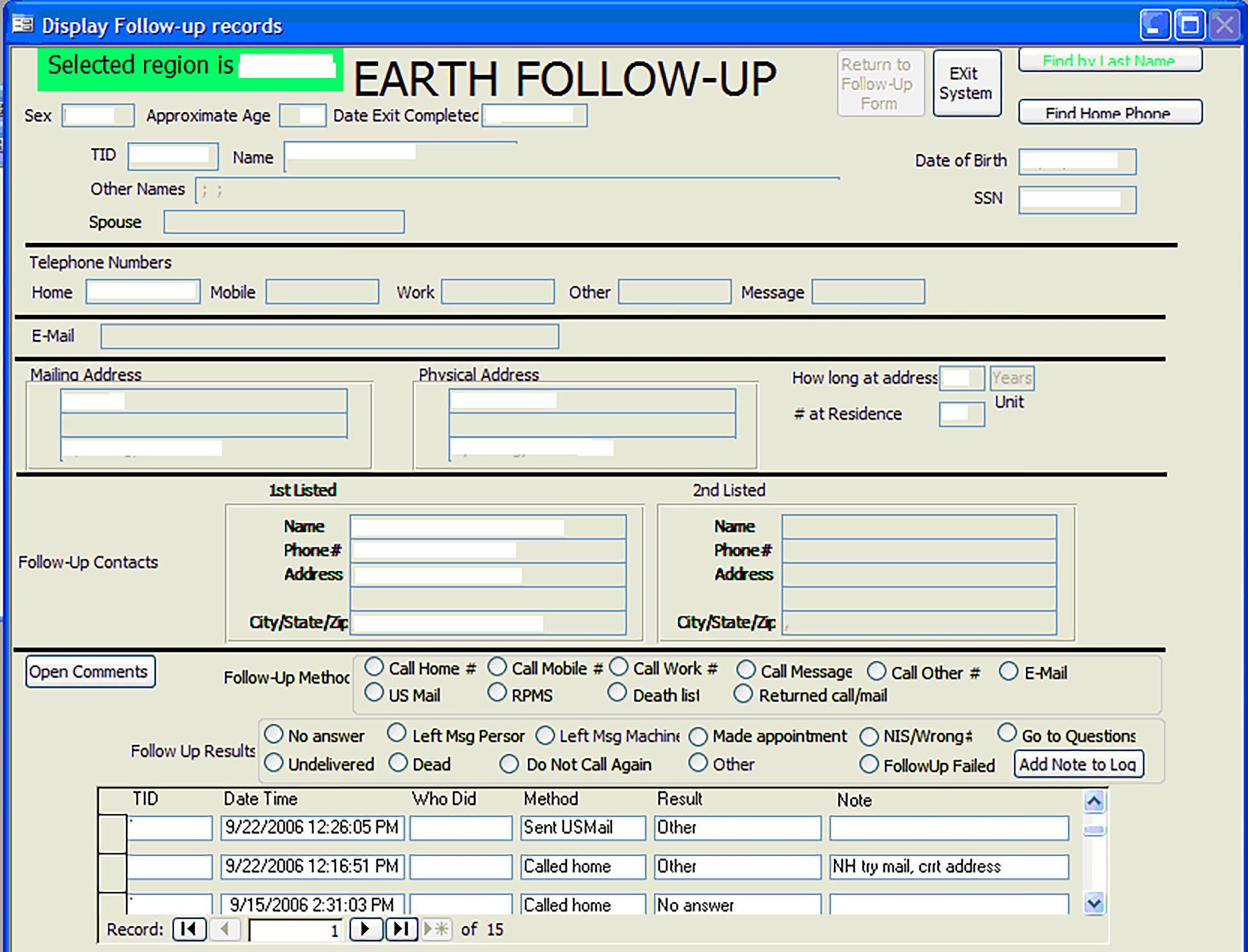
Task: Select Call Mobile # method
Action: [x=497, y=667]
